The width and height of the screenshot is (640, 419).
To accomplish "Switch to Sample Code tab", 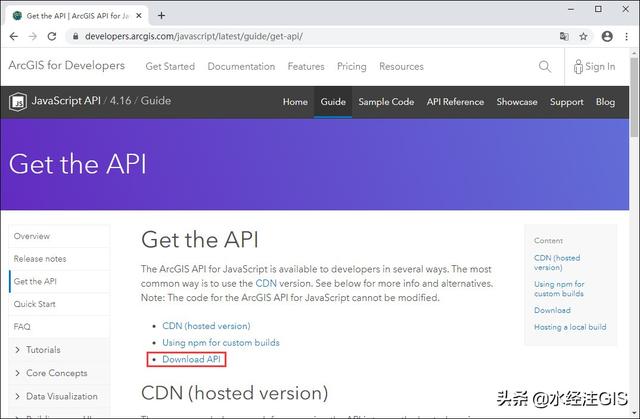I will pos(386,102).
